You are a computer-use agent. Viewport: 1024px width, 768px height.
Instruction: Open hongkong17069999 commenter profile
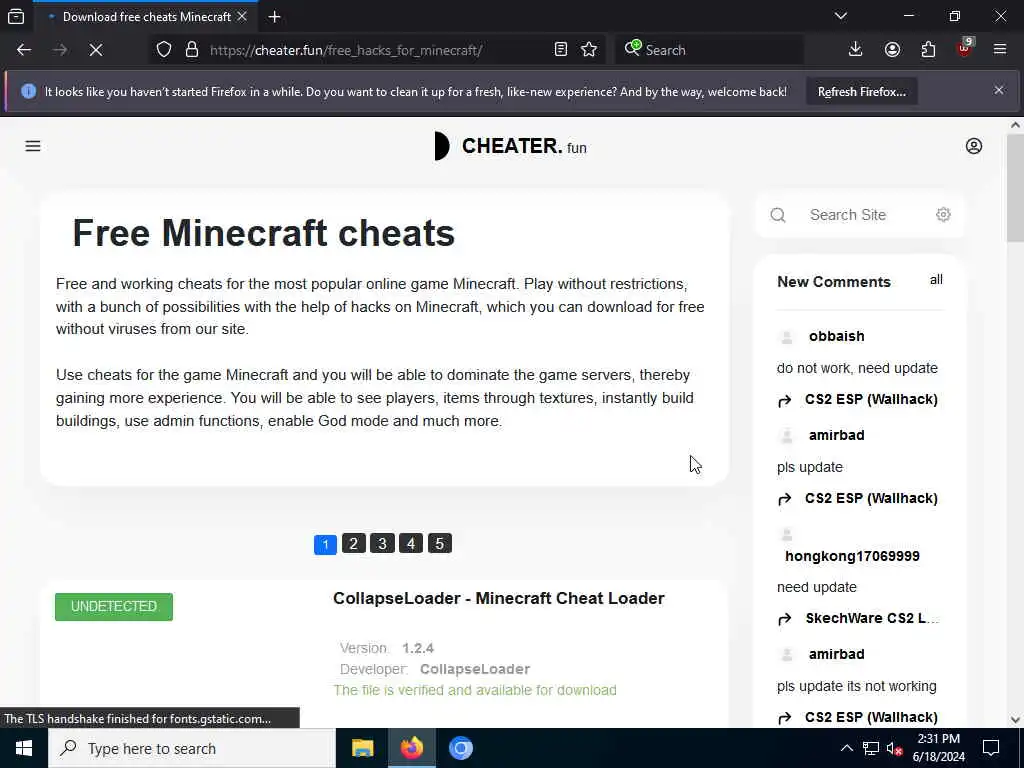(x=852, y=556)
